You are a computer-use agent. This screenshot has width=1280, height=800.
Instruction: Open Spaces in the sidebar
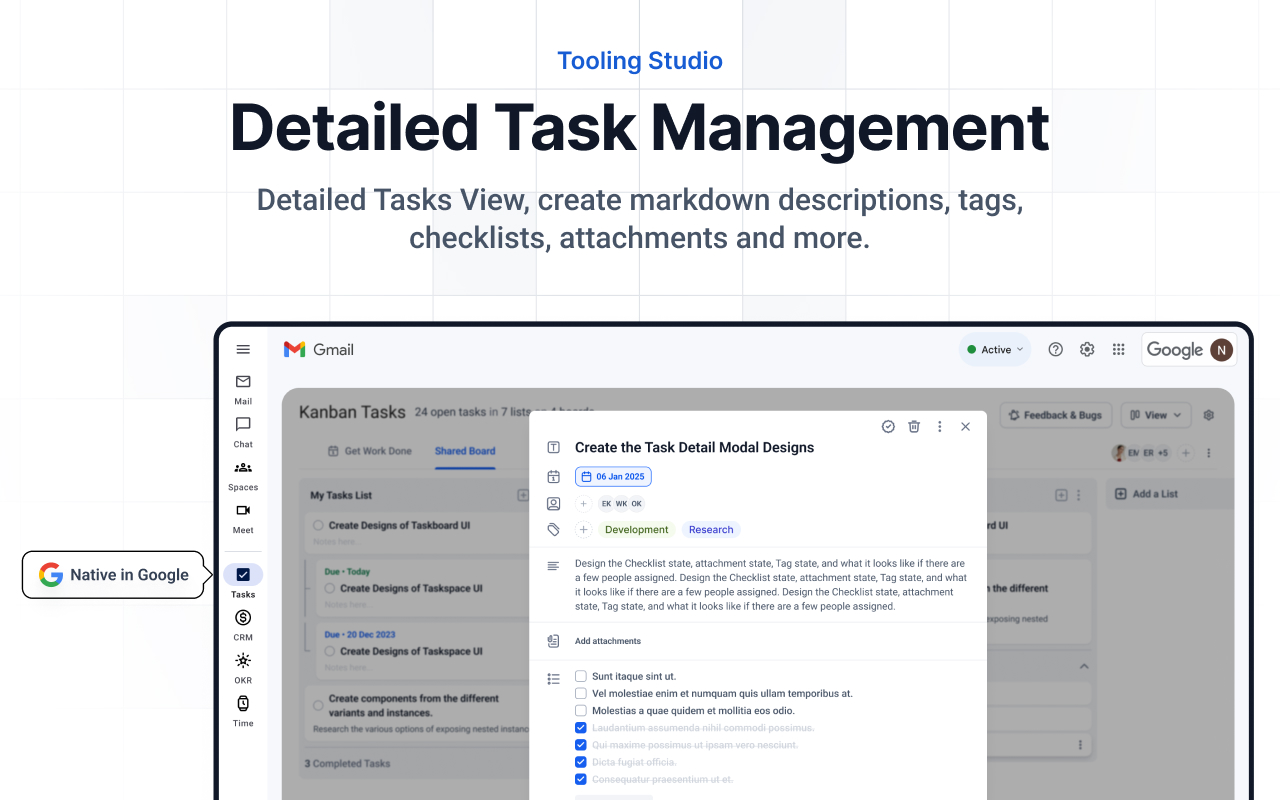click(243, 467)
